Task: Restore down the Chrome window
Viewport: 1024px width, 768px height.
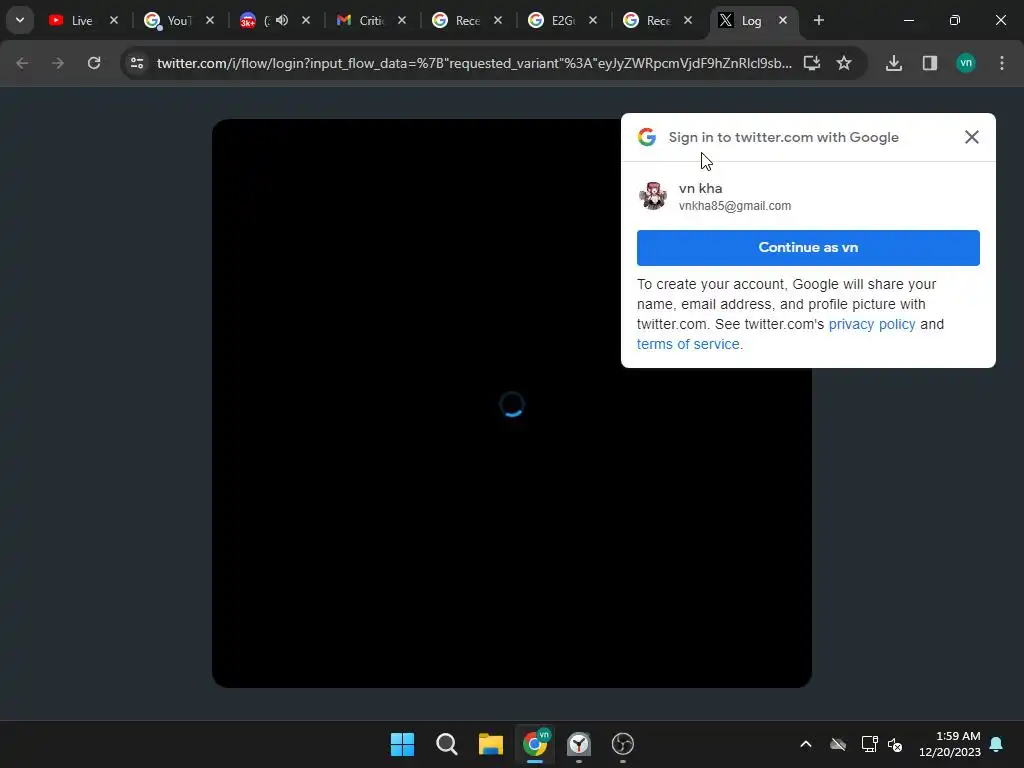Action: [955, 20]
